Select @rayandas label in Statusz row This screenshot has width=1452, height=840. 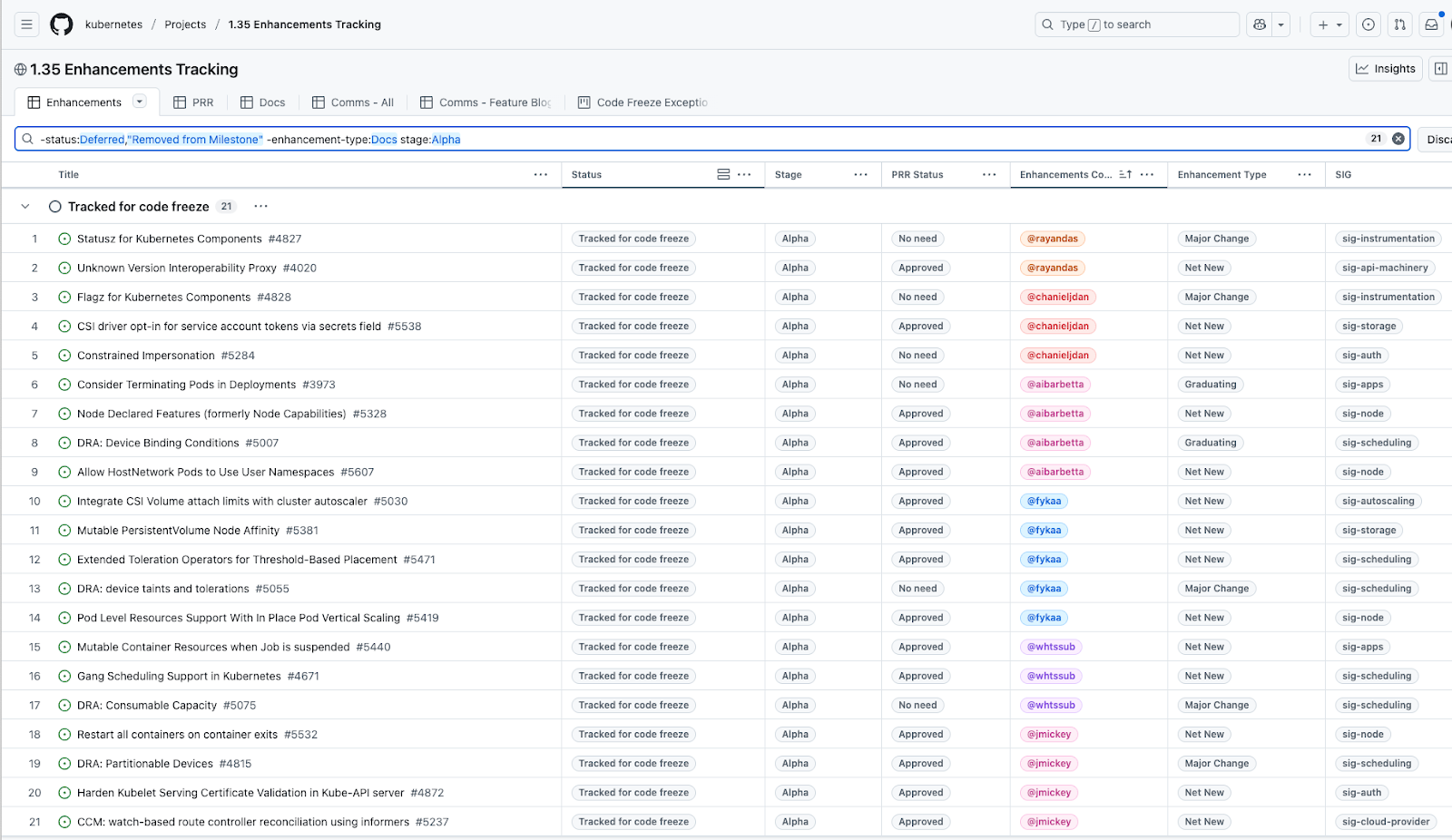pos(1053,239)
